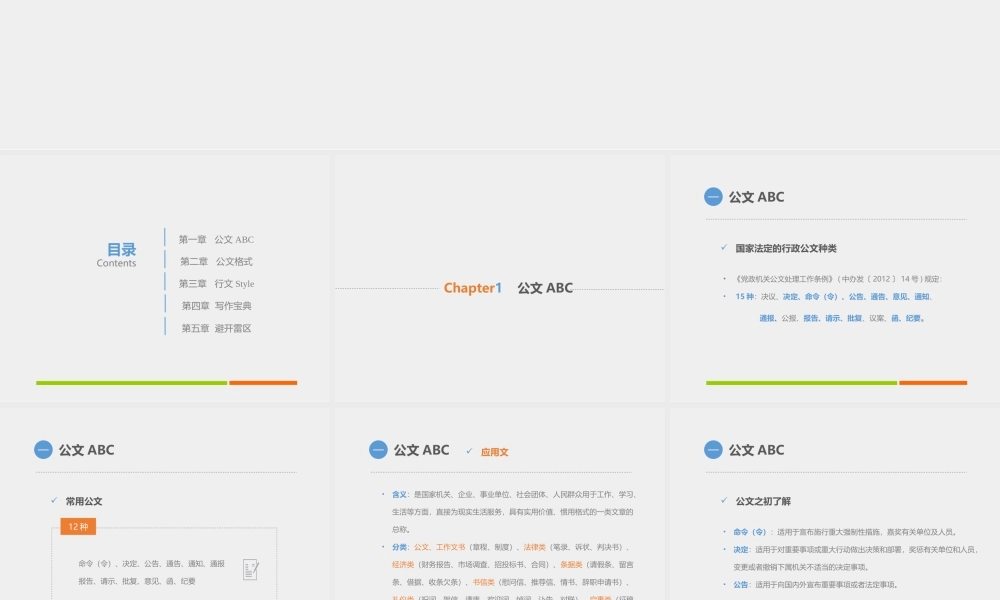This screenshot has height=600, width=1000.
Task: Click the checkmark icon beside 公文之初了解
Action: (724, 501)
